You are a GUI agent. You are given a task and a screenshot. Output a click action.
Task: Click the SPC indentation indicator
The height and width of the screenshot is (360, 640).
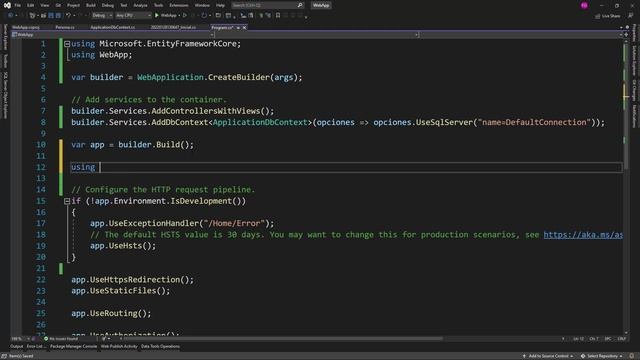pyautogui.click(x=608, y=339)
